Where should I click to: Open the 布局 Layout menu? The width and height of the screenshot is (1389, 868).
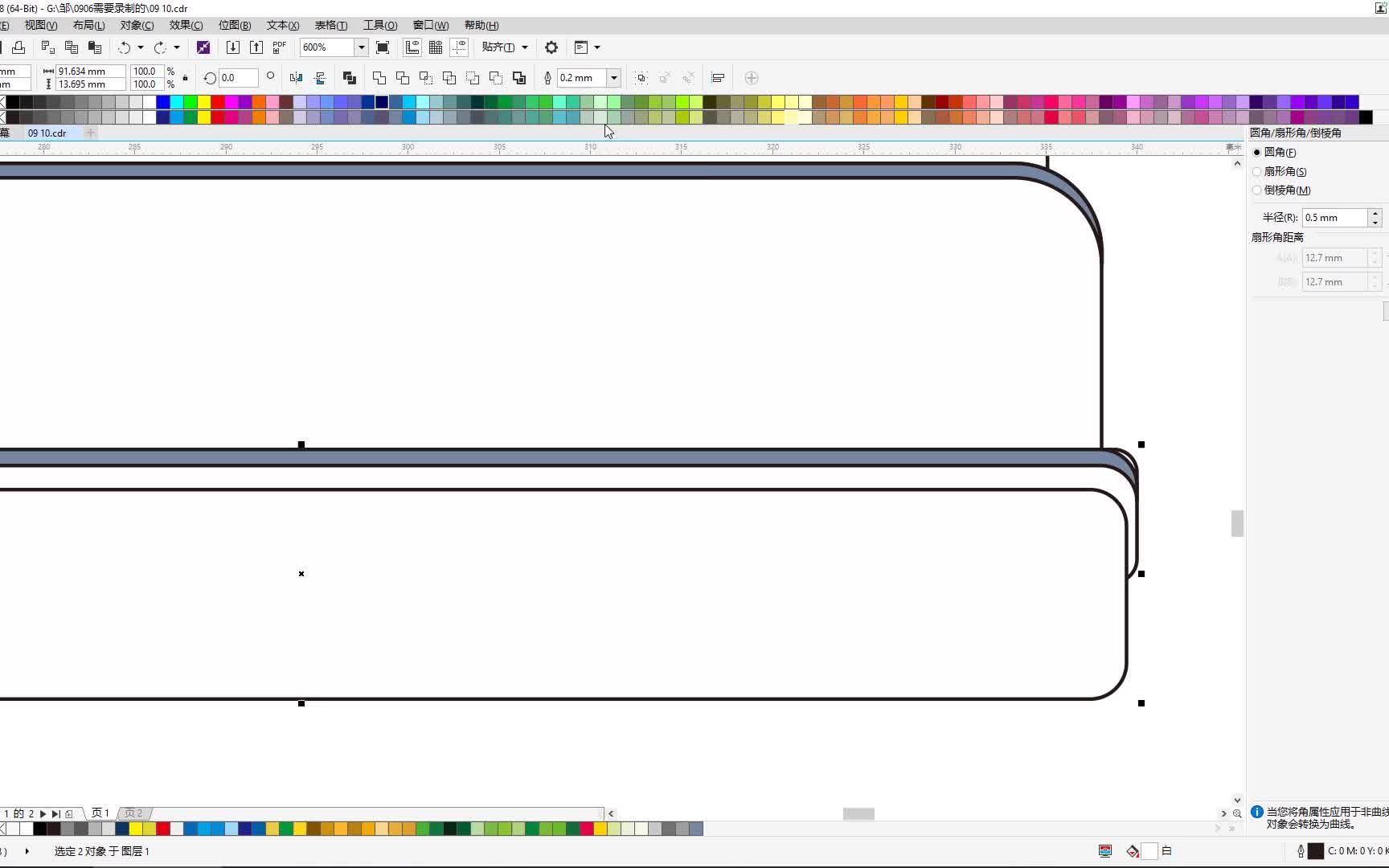click(88, 25)
